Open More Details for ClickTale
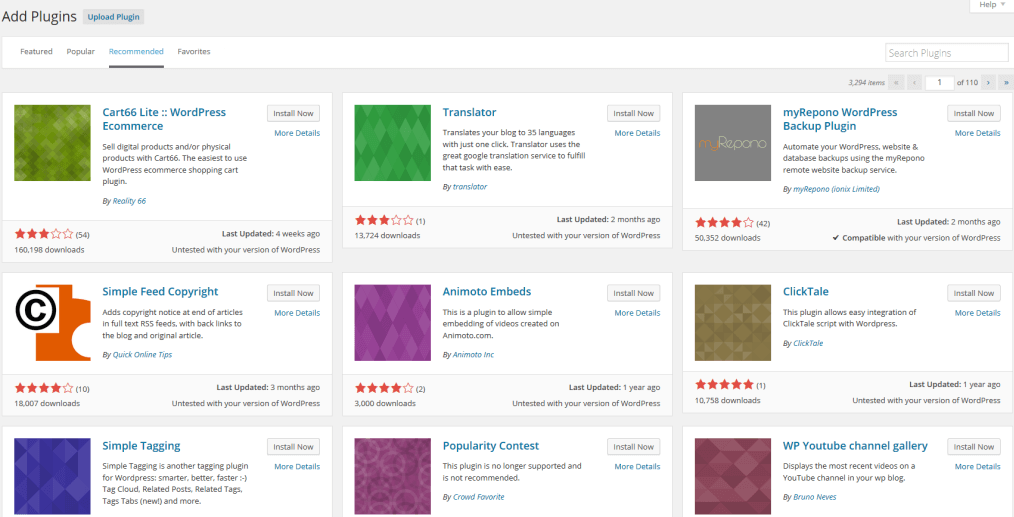Image resolution: width=1014 pixels, height=517 pixels. tap(977, 313)
